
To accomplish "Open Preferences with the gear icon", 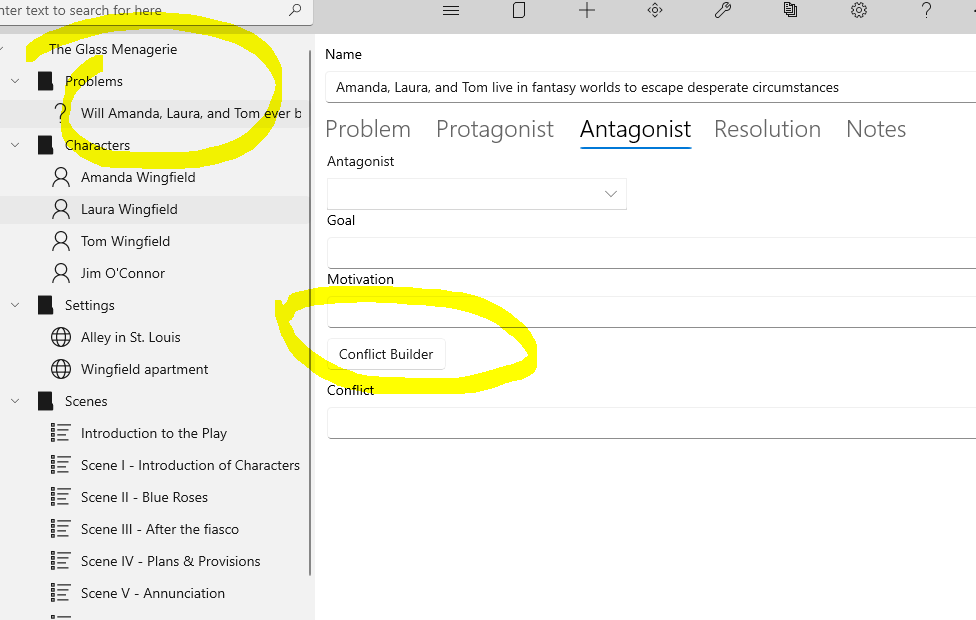I will coord(858,11).
